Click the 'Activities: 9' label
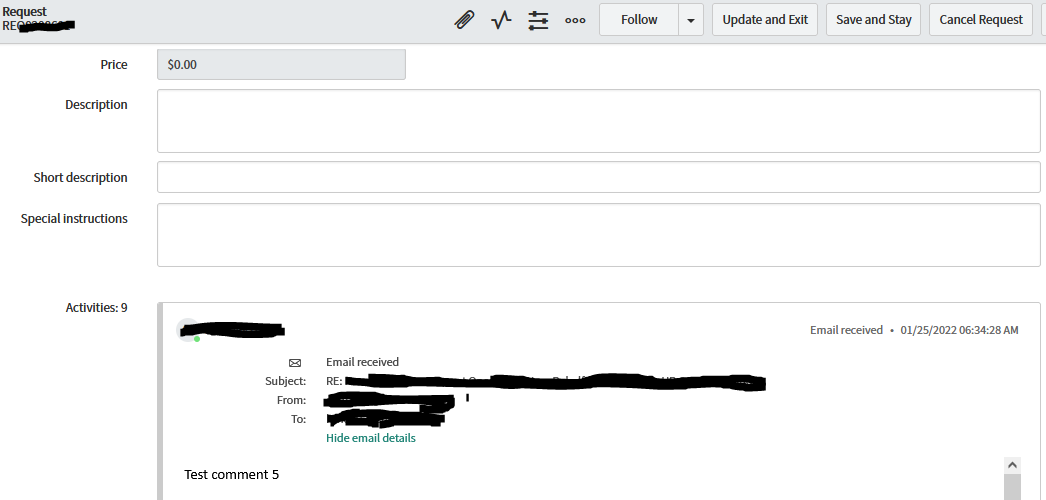 click(x=97, y=307)
